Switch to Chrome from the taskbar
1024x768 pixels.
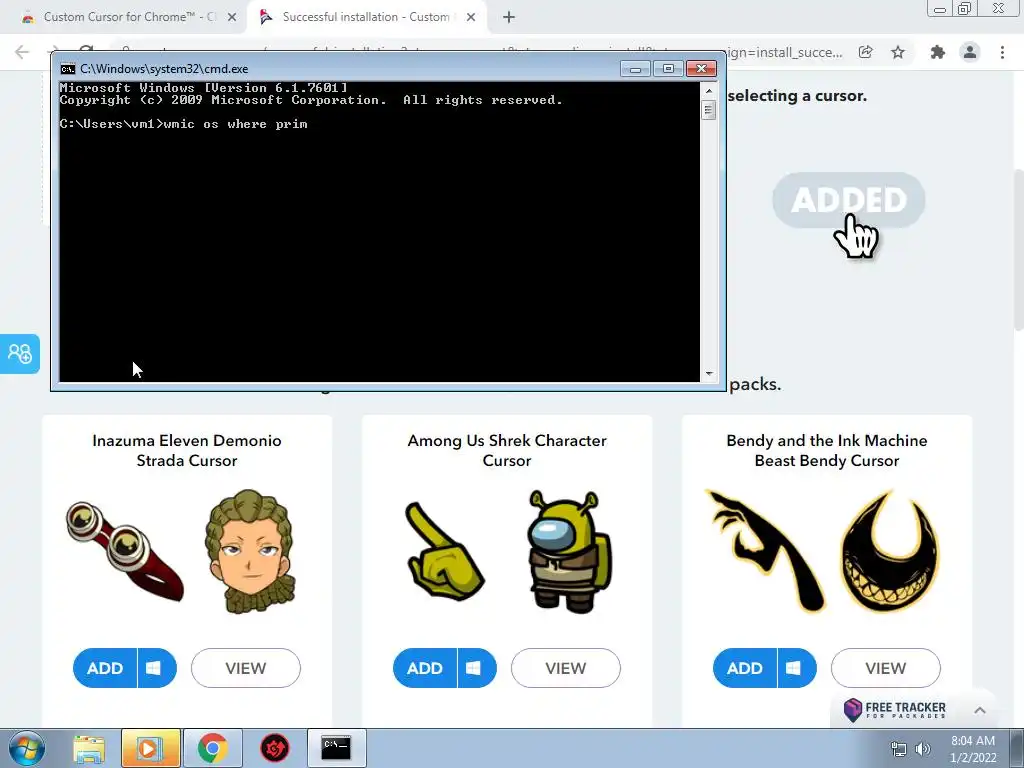tap(212, 748)
